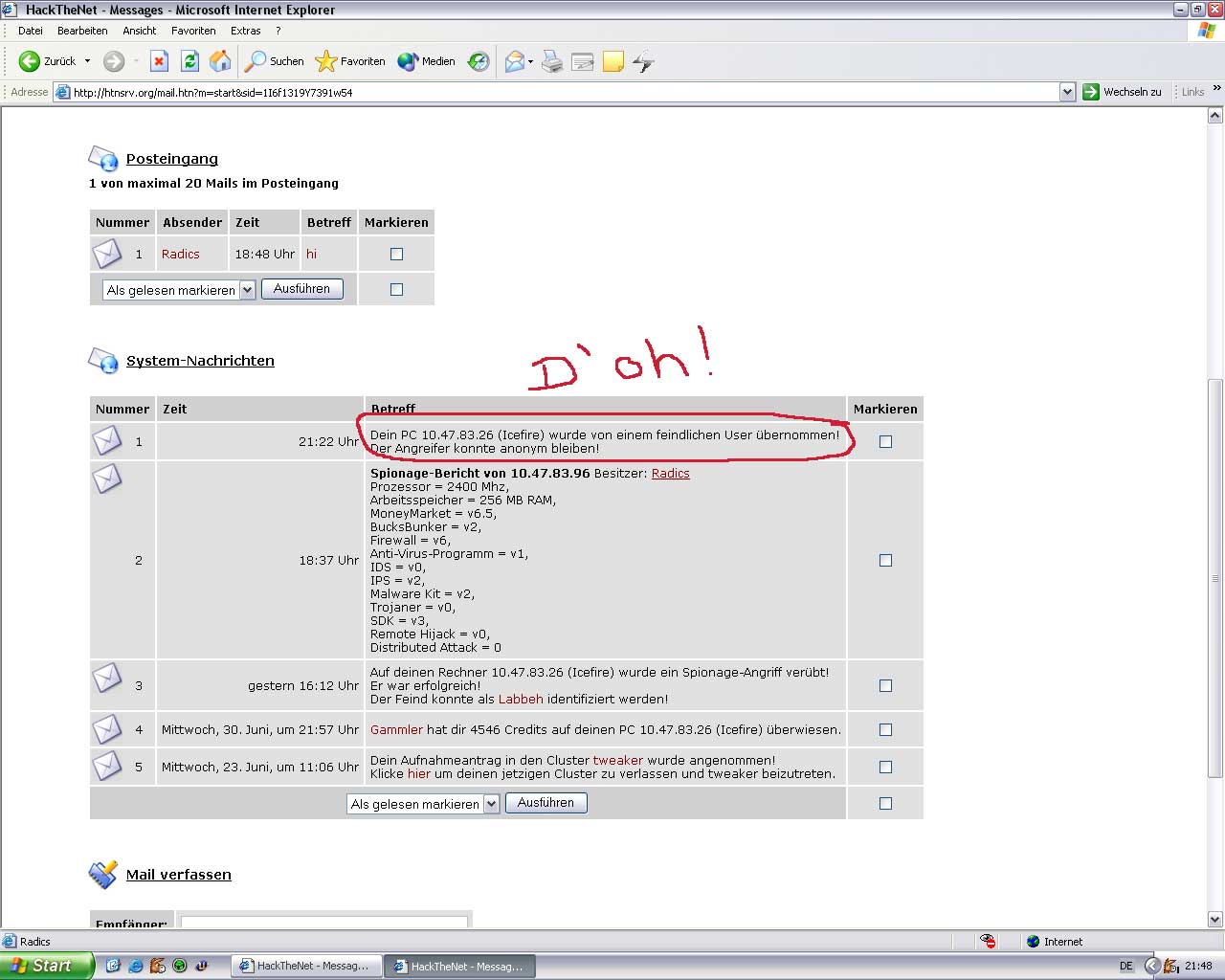The image size is (1225, 980).
Task: Open the History toolbar icon
Action: click(x=479, y=61)
